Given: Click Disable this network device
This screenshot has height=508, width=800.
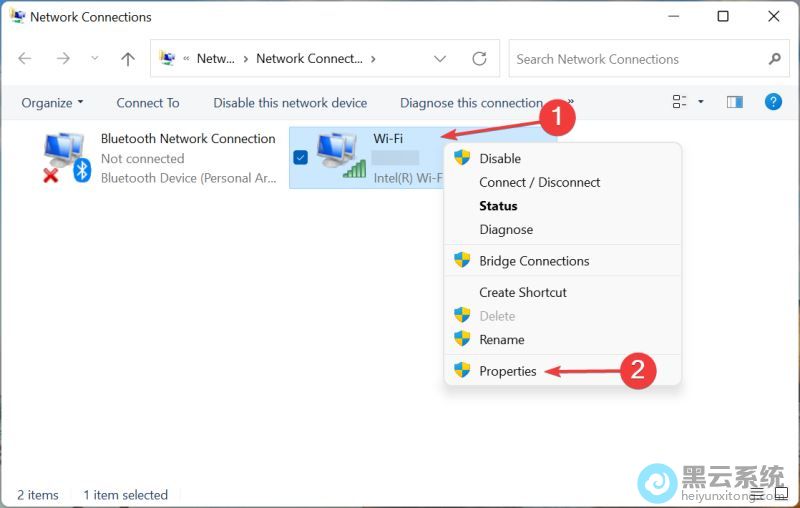Looking at the screenshot, I should (290, 102).
